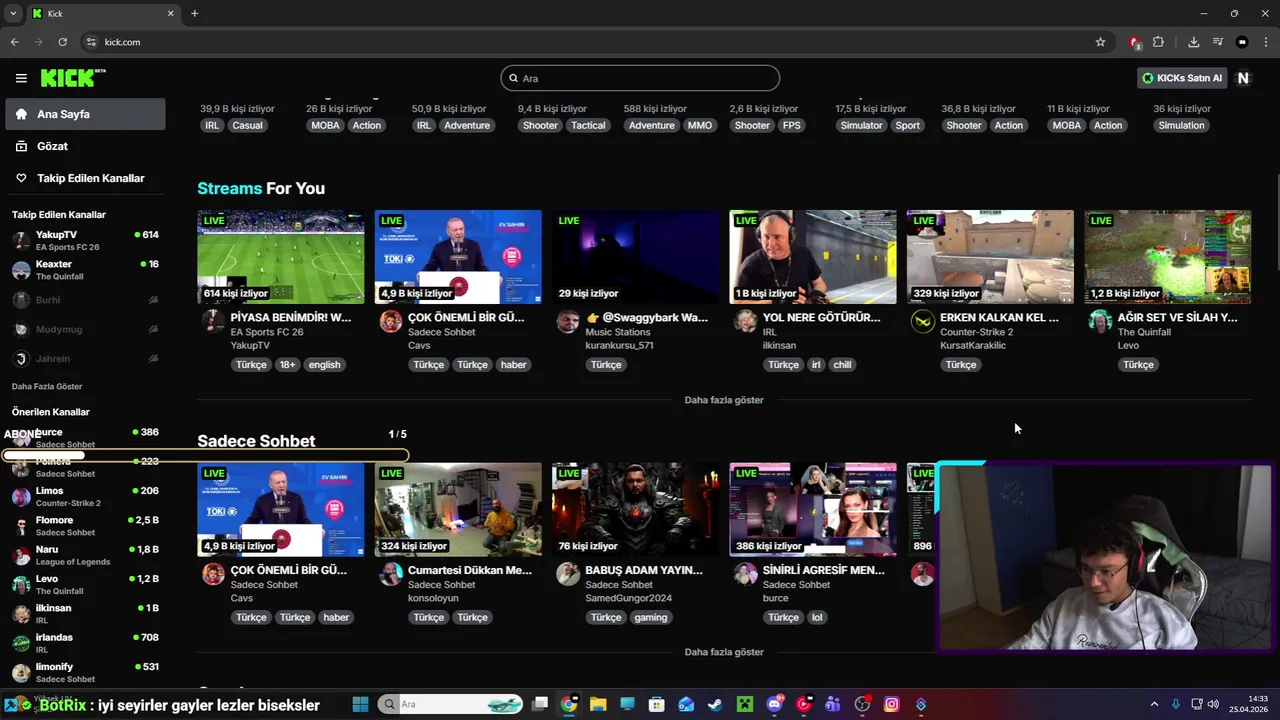This screenshot has height=720, width=1280.
Task: Click the red blocker extension icon
Action: (1134, 42)
